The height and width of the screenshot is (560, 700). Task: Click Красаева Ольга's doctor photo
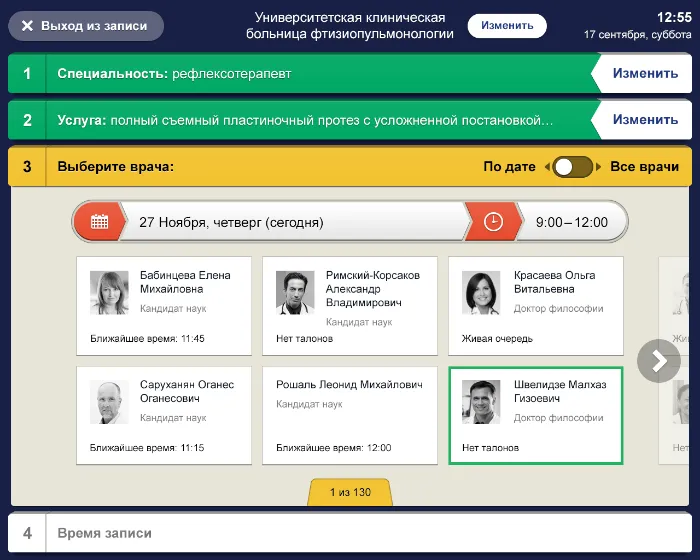point(481,293)
